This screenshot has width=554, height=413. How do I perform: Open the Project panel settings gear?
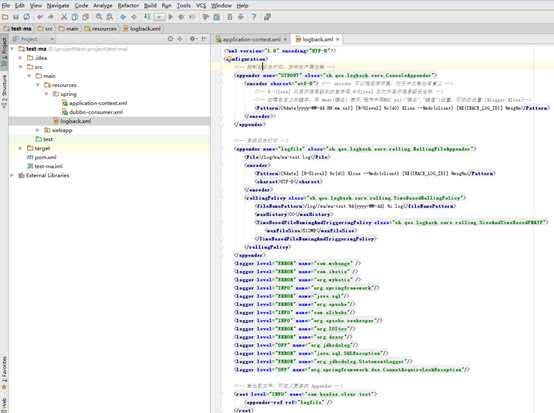coord(193,39)
